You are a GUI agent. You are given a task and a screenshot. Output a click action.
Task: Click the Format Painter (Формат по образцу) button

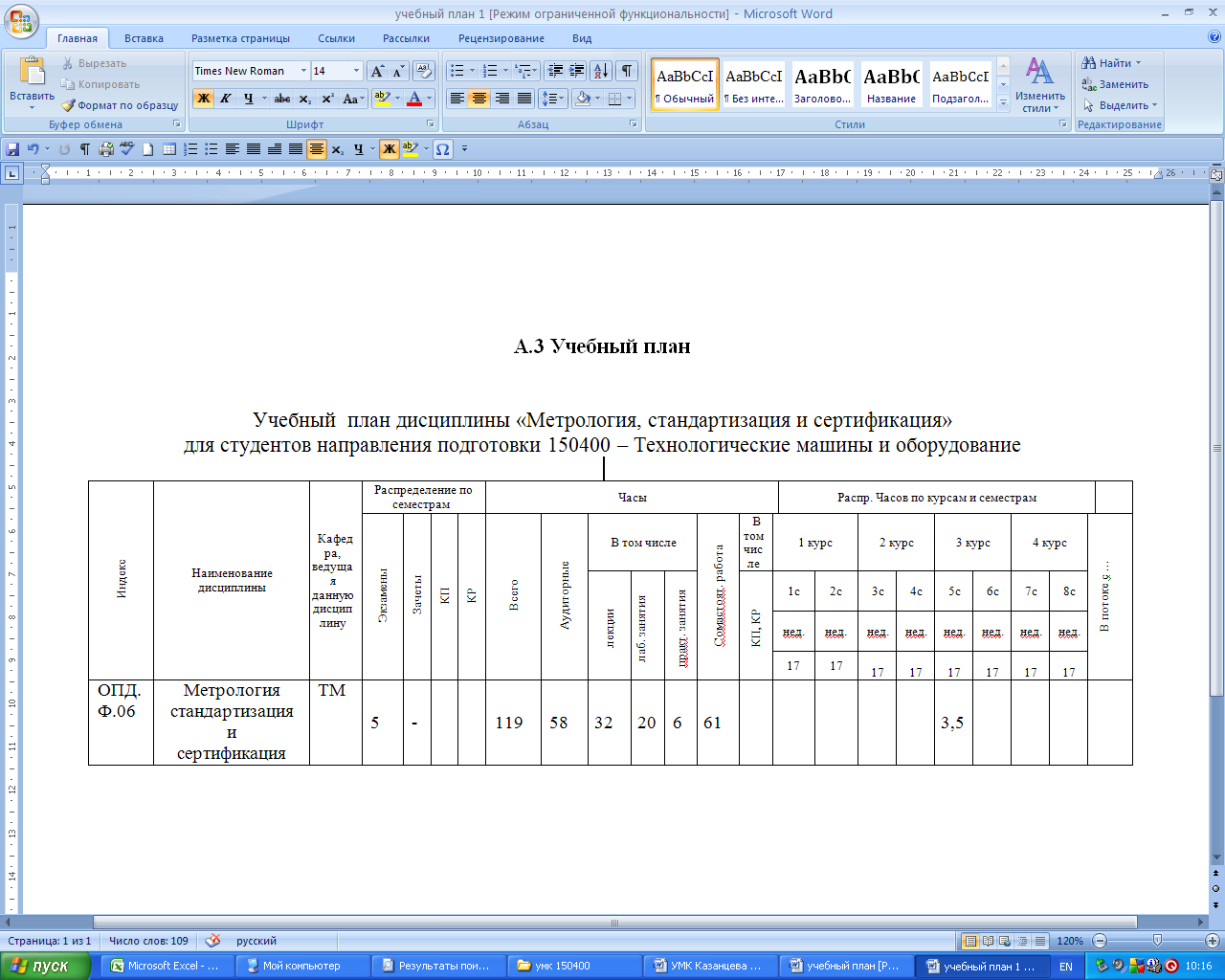[121, 105]
